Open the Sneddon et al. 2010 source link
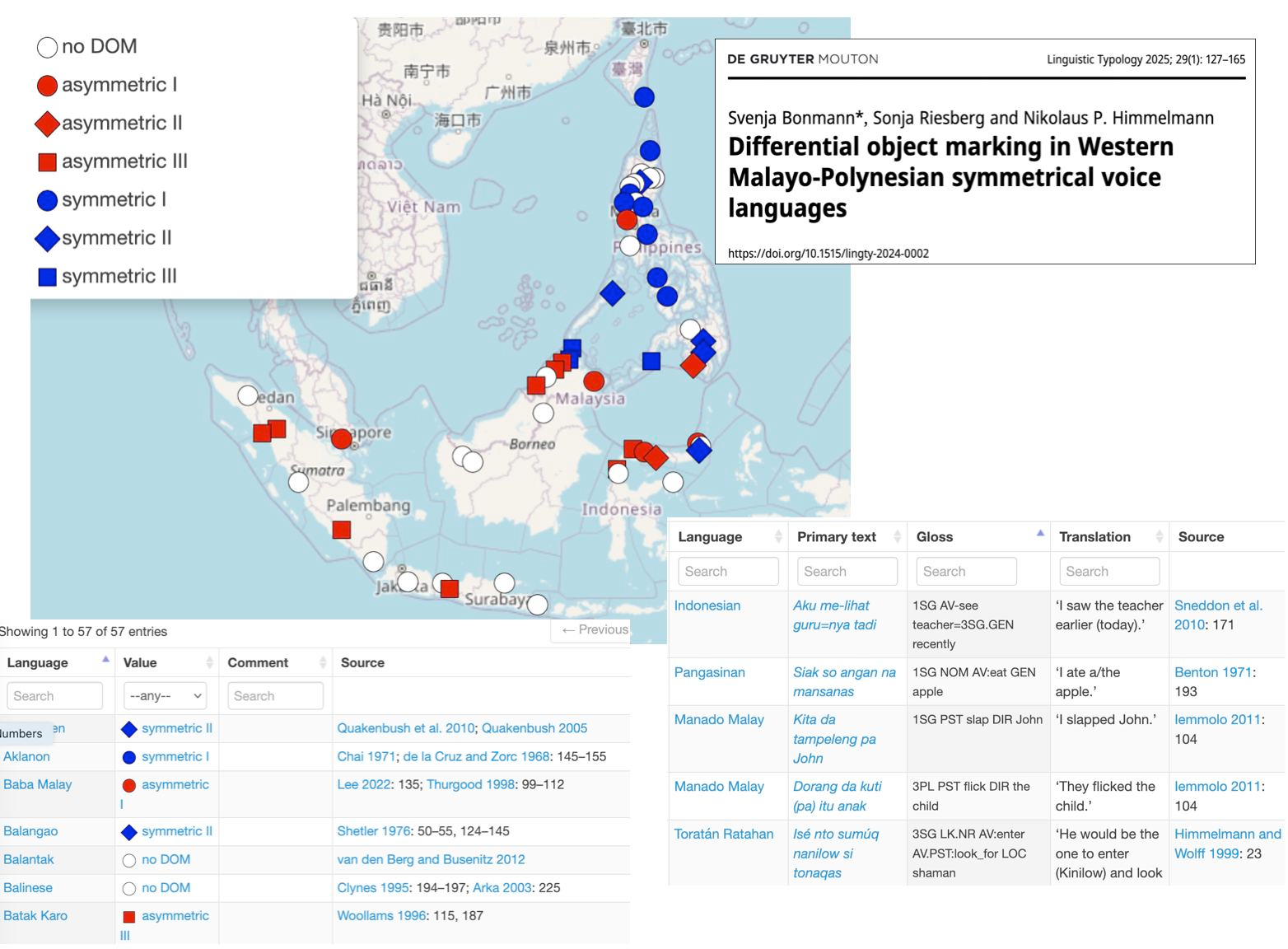The image size is (1288, 949). tap(1217, 605)
